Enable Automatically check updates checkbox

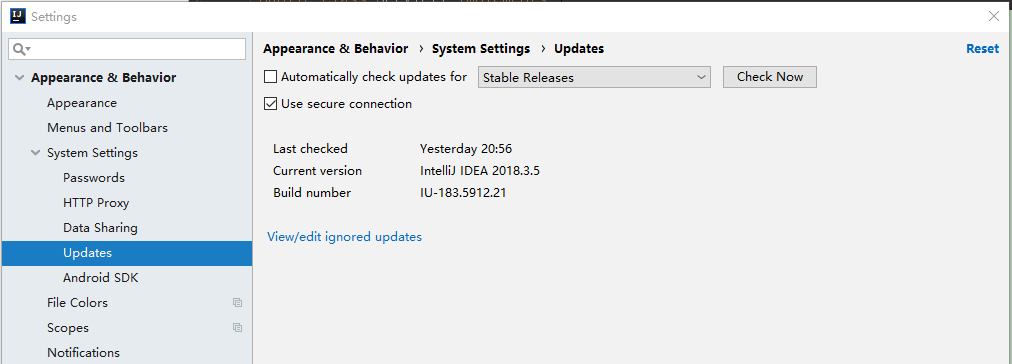coord(270,77)
